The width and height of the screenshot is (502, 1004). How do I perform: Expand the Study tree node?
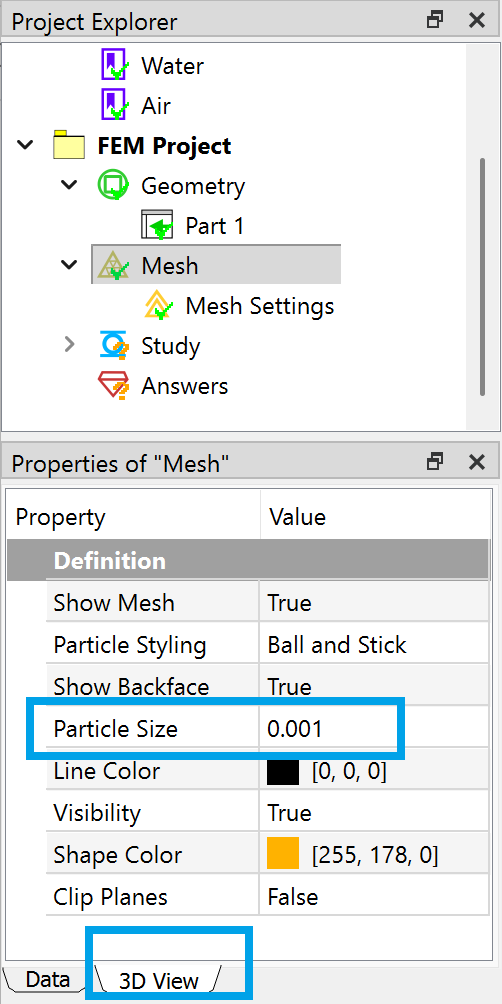(69, 346)
